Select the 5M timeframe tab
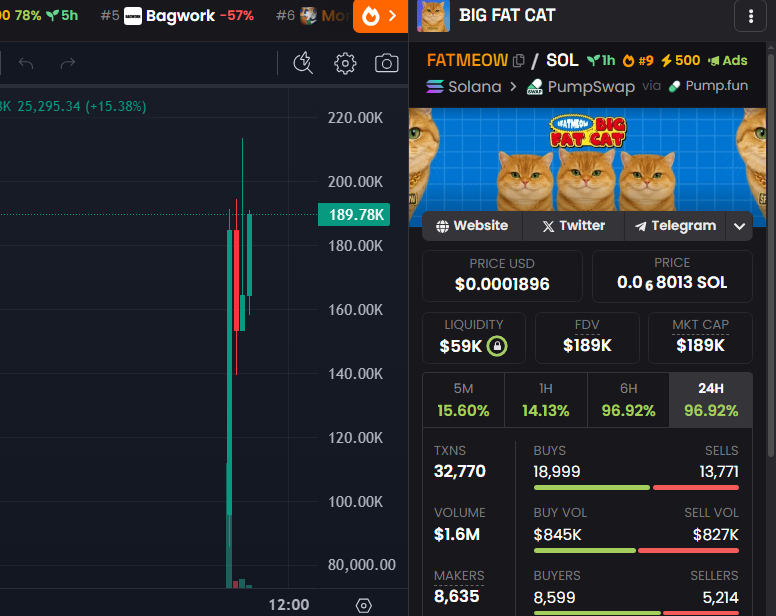 click(x=463, y=400)
